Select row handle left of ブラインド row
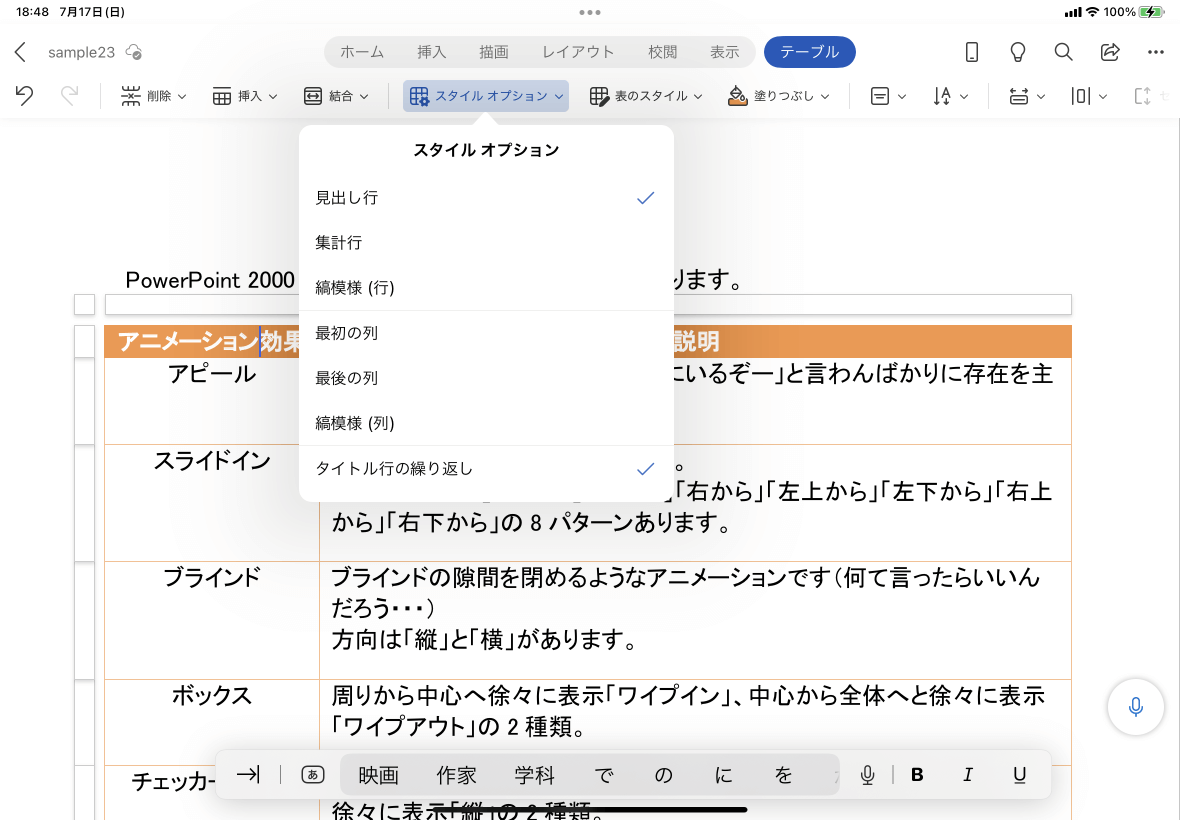 84,621
